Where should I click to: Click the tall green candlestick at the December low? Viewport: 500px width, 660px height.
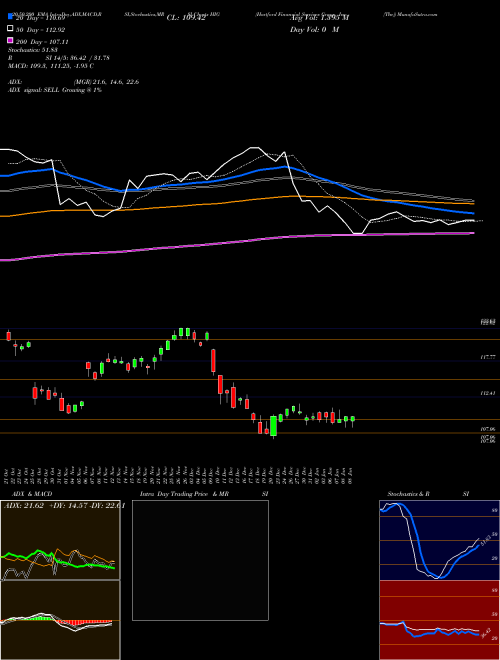point(274,426)
